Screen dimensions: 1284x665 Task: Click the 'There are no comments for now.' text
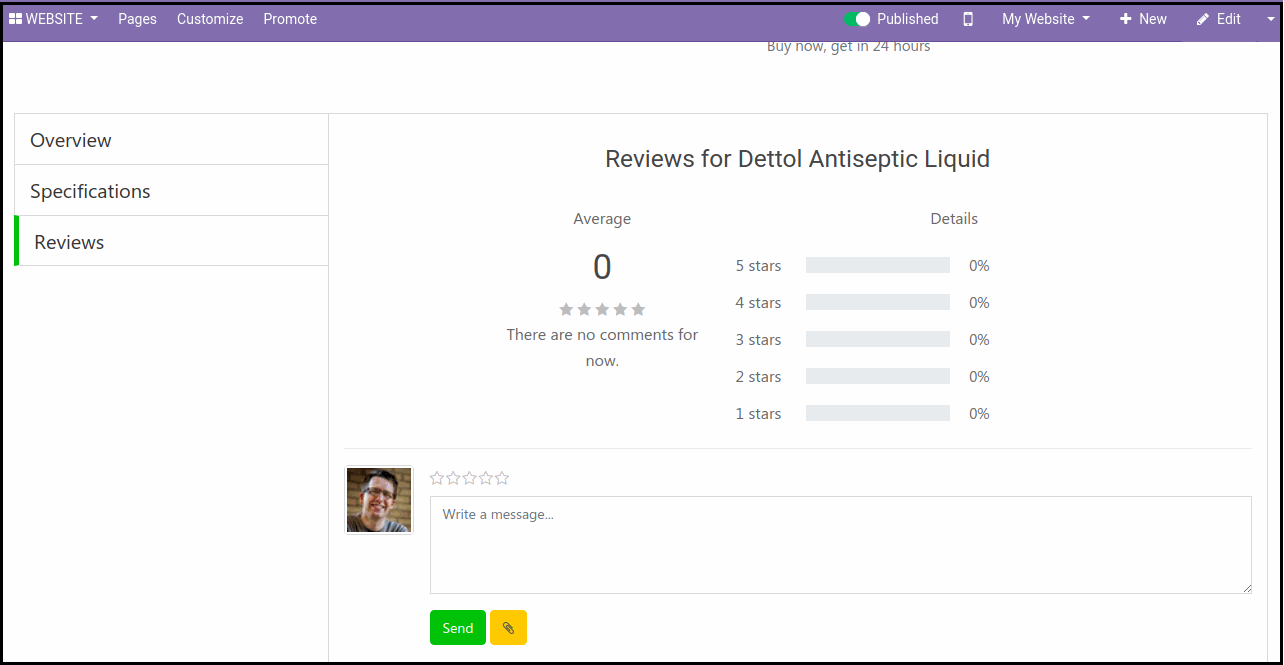tap(602, 347)
